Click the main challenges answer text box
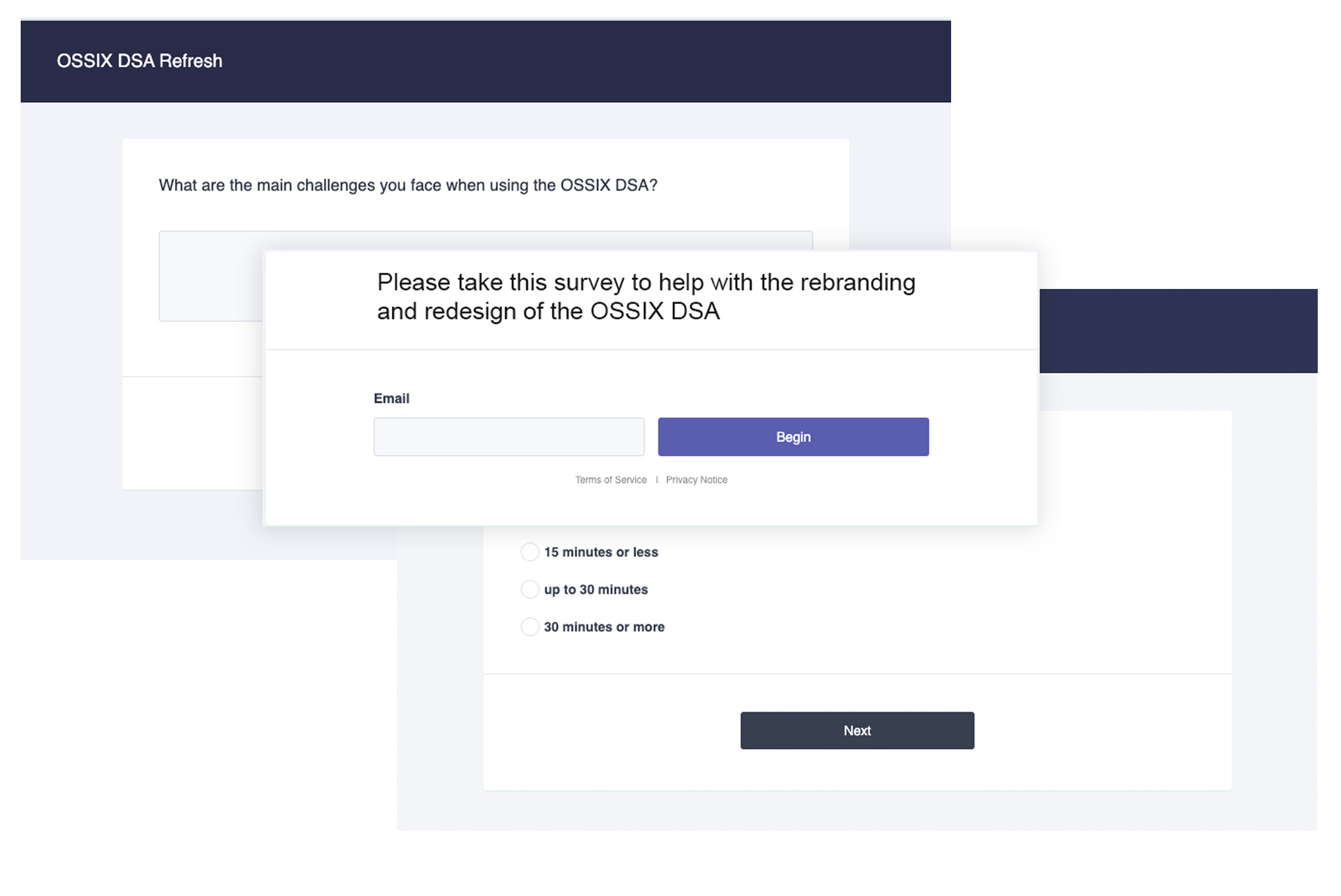Screen dimensions: 1341x896 point(211,276)
